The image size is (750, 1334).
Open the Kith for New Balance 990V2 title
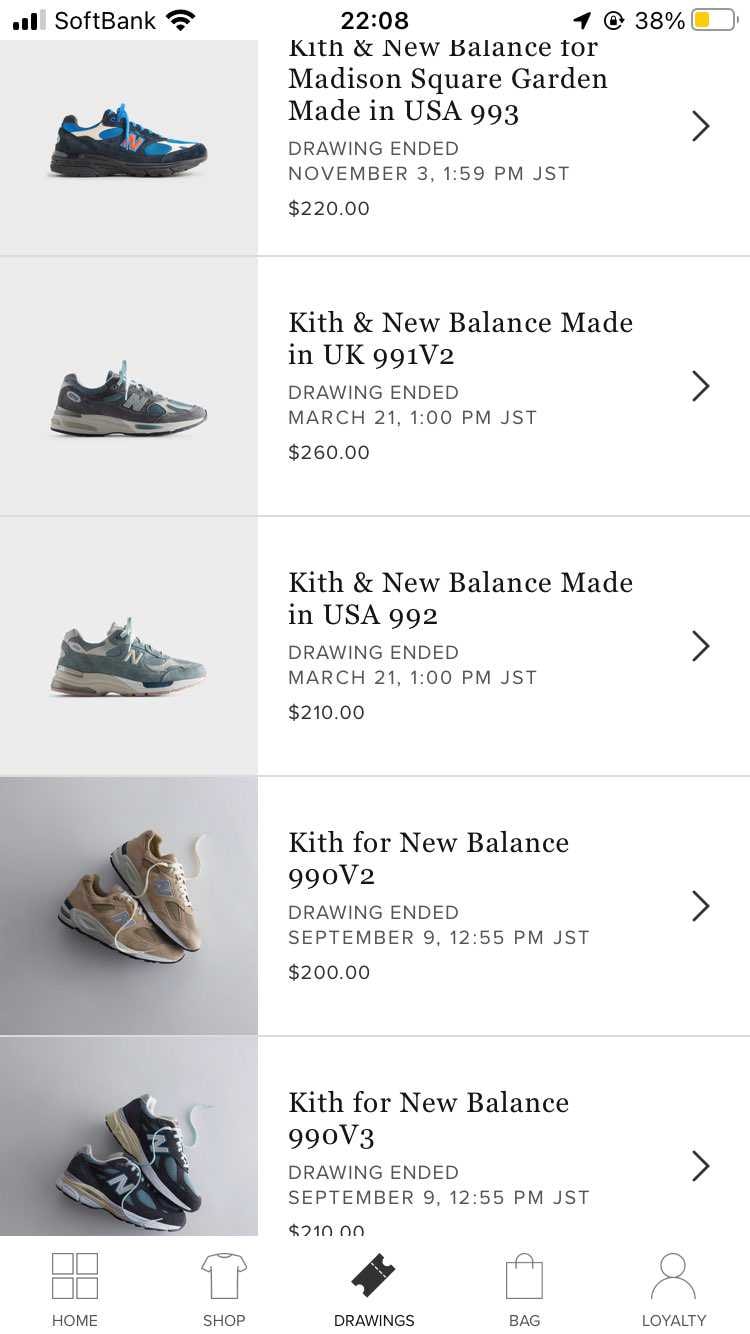(x=428, y=858)
